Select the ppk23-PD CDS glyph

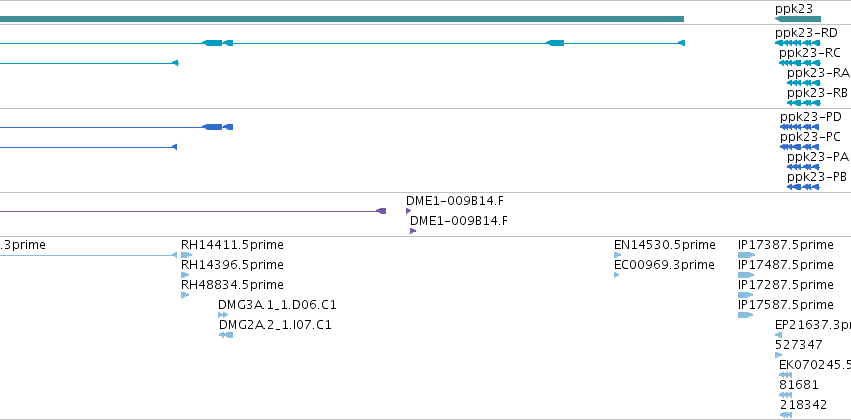tap(799, 127)
